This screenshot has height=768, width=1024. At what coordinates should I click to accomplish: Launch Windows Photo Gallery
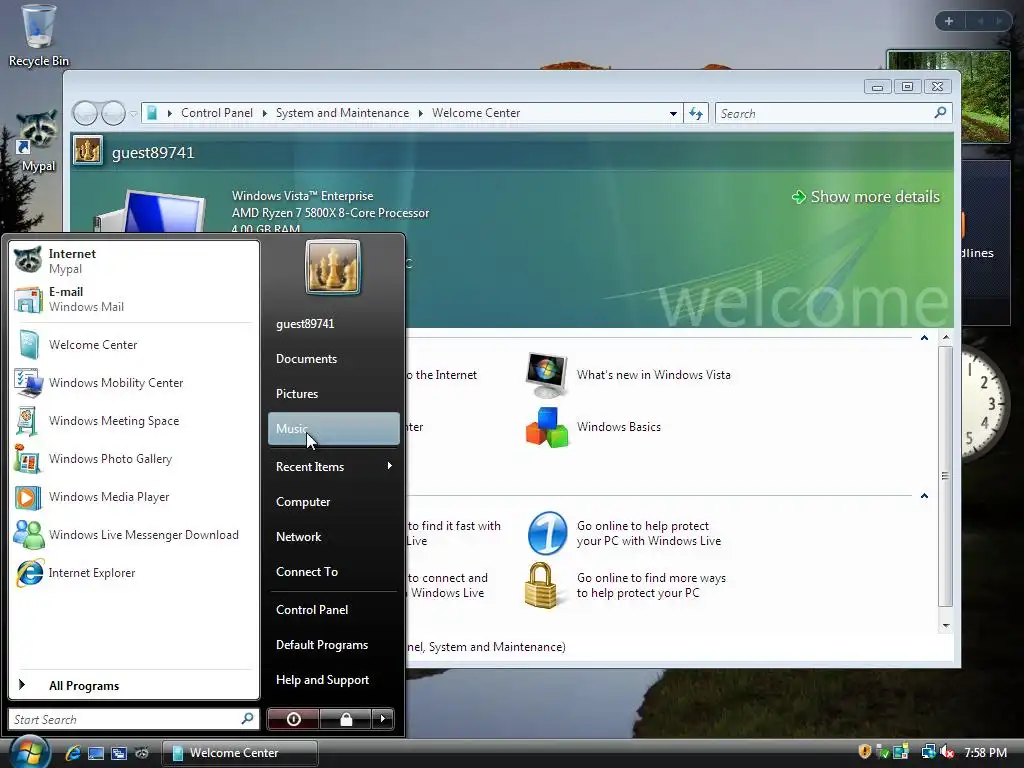134,458
